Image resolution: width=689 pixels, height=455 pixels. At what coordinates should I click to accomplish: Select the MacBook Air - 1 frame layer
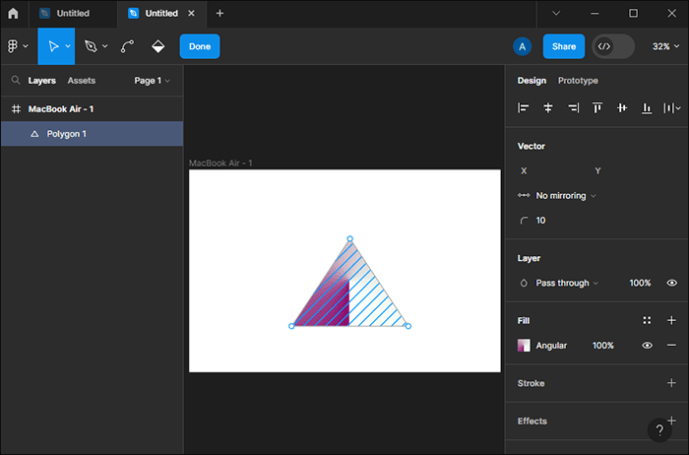pyautogui.click(x=92, y=109)
